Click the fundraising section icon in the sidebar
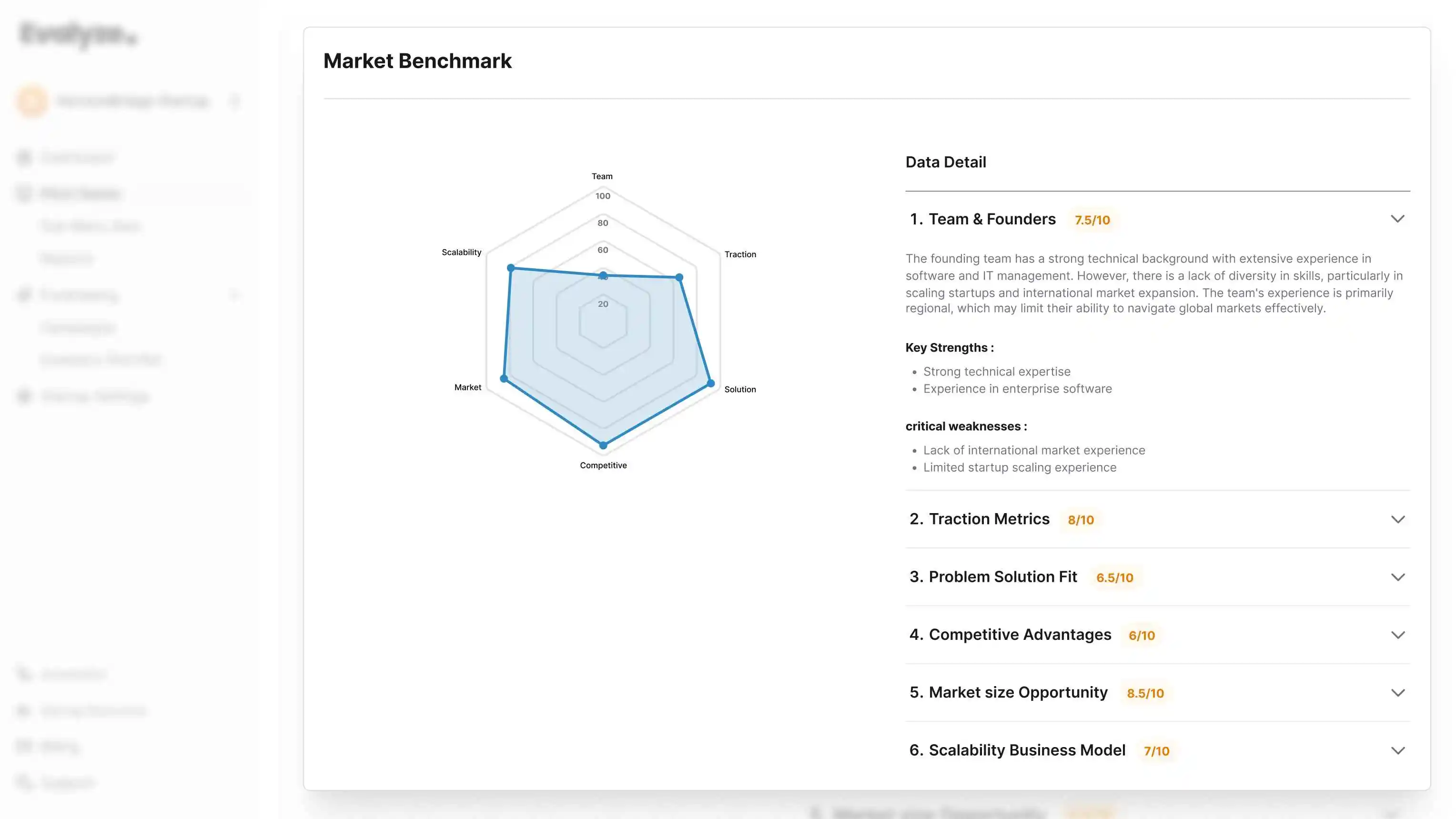The width and height of the screenshot is (1456, 819). [24, 294]
